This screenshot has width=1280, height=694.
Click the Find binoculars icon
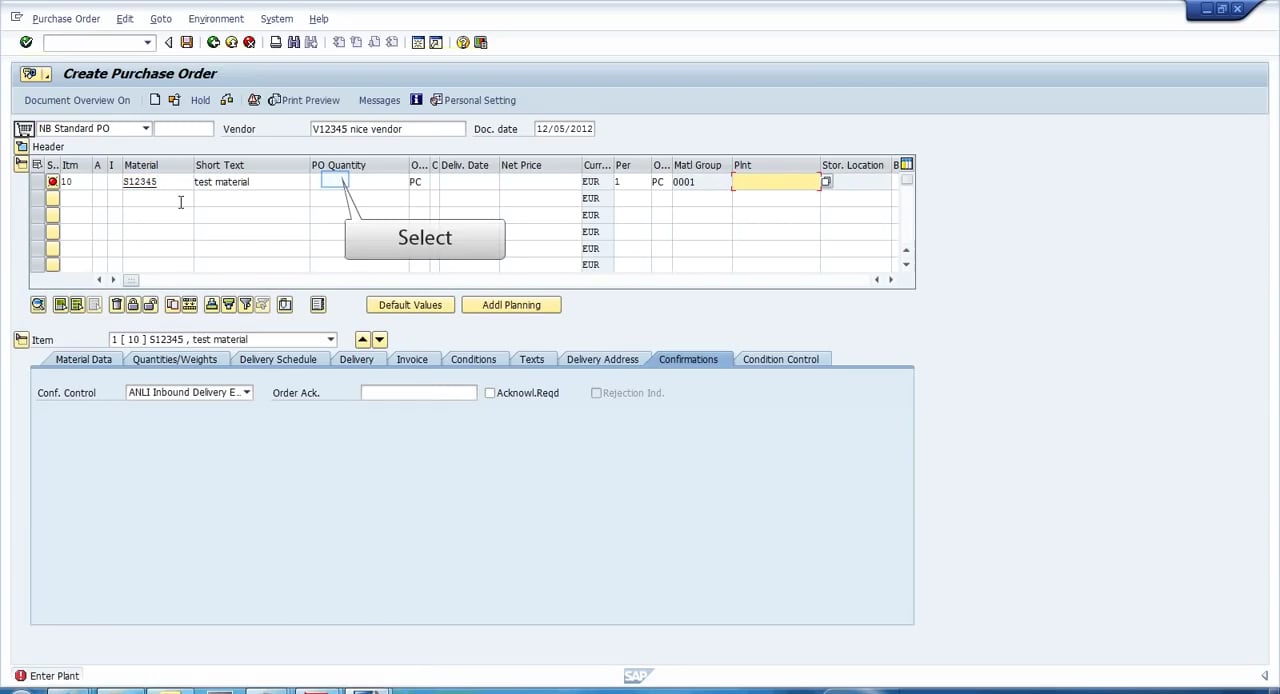294,42
